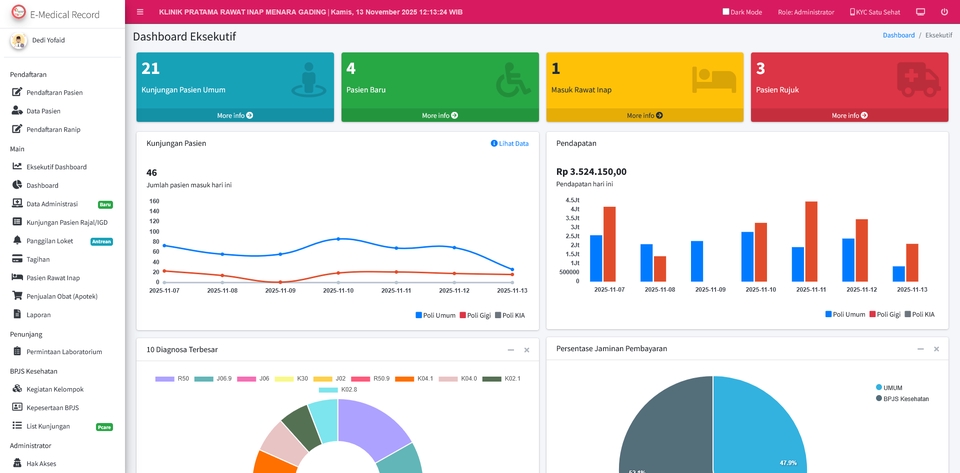Image resolution: width=960 pixels, height=473 pixels.
Task: Enable the Dark Mode checkbox
Action: pyautogui.click(x=726, y=12)
